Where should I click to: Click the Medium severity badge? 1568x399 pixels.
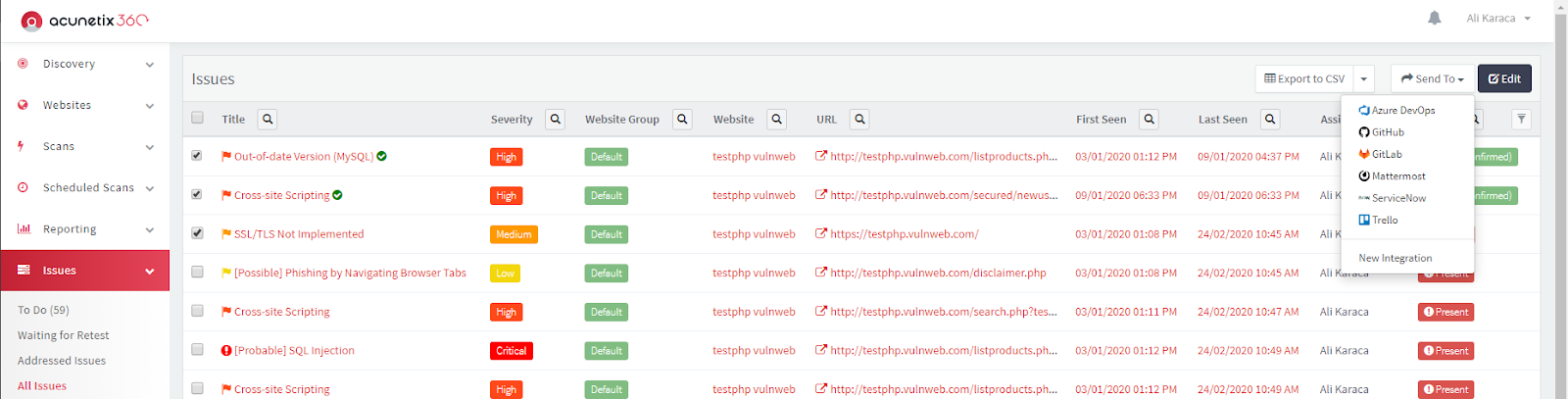click(x=514, y=234)
